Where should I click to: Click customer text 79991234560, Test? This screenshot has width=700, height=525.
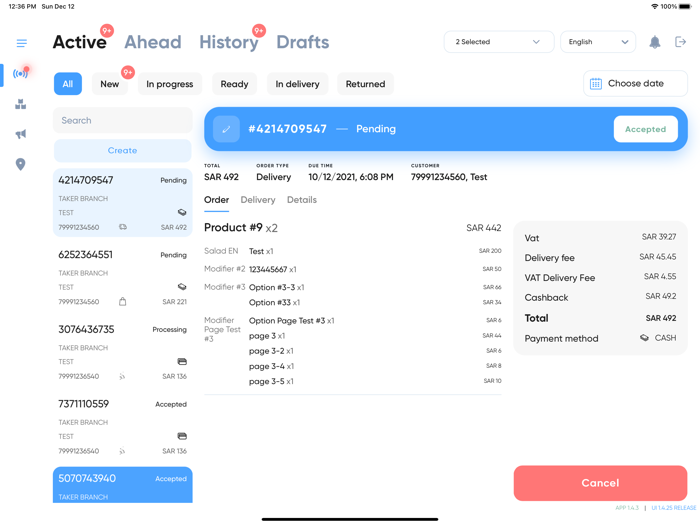click(x=449, y=177)
